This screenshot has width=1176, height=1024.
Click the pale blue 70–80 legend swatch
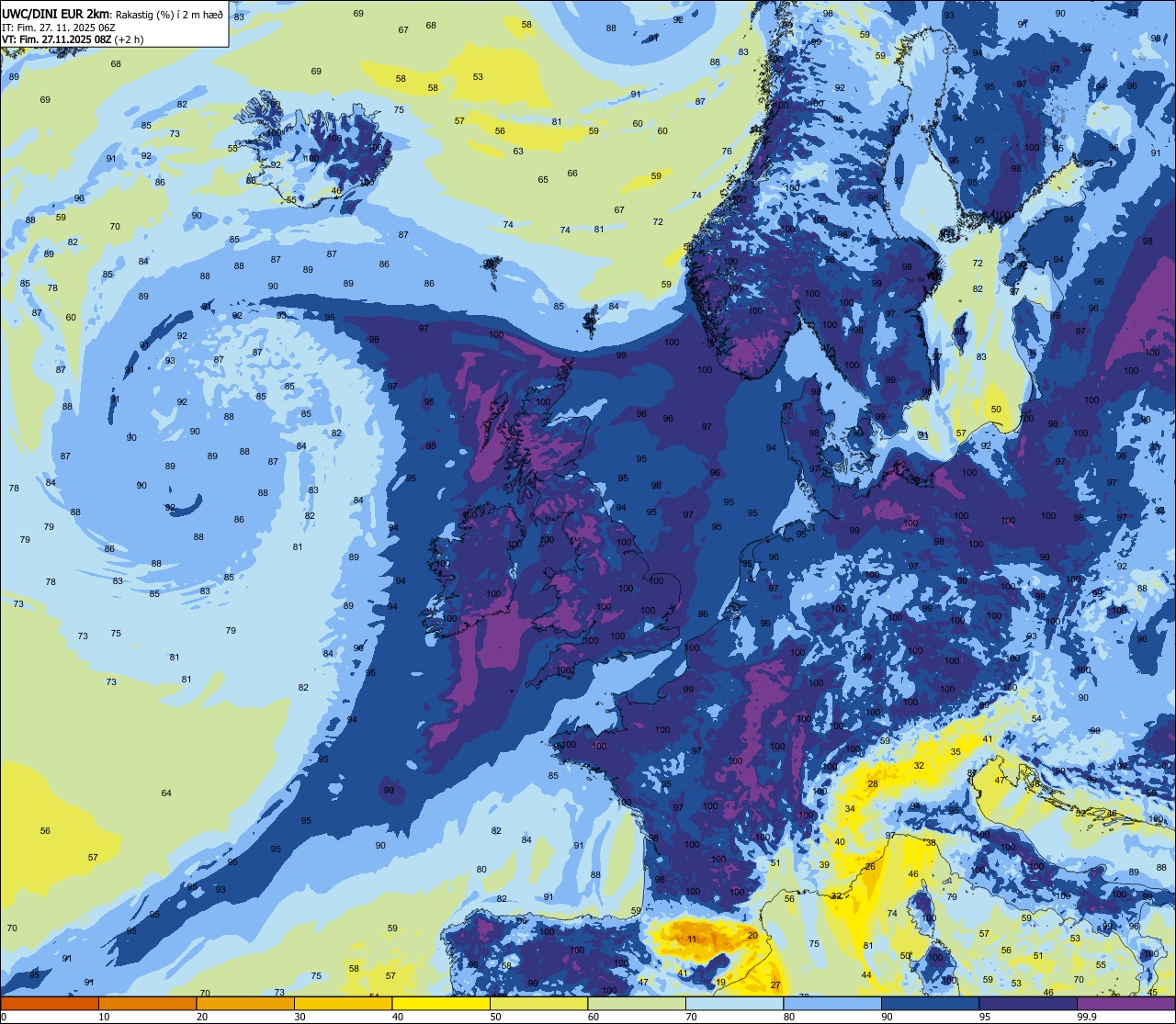click(x=734, y=1003)
